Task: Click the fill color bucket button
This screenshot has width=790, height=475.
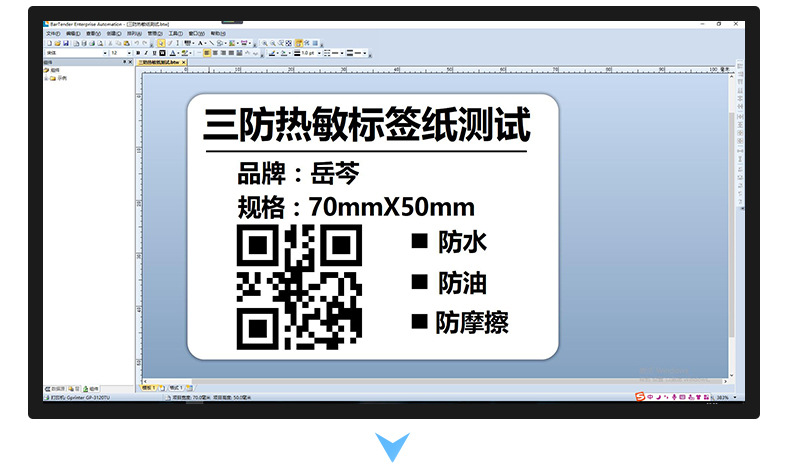Action: pyautogui.click(x=284, y=53)
